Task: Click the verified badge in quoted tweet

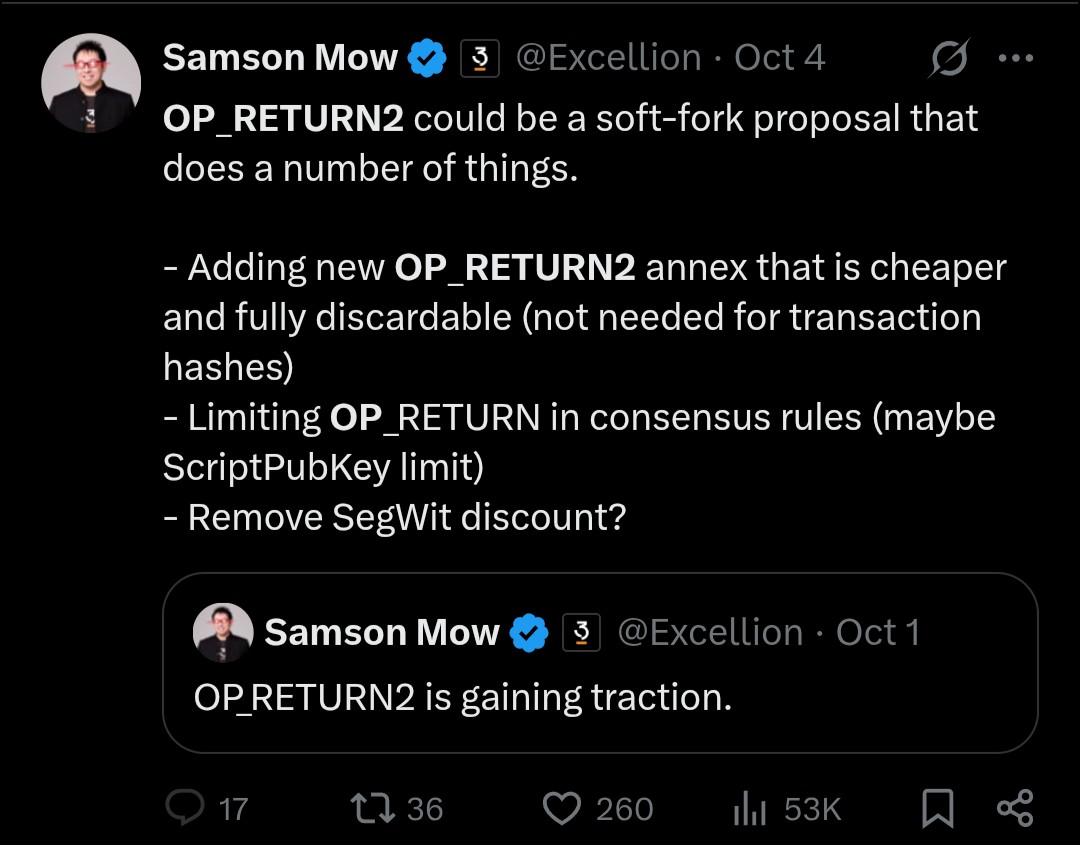Action: coord(529,633)
